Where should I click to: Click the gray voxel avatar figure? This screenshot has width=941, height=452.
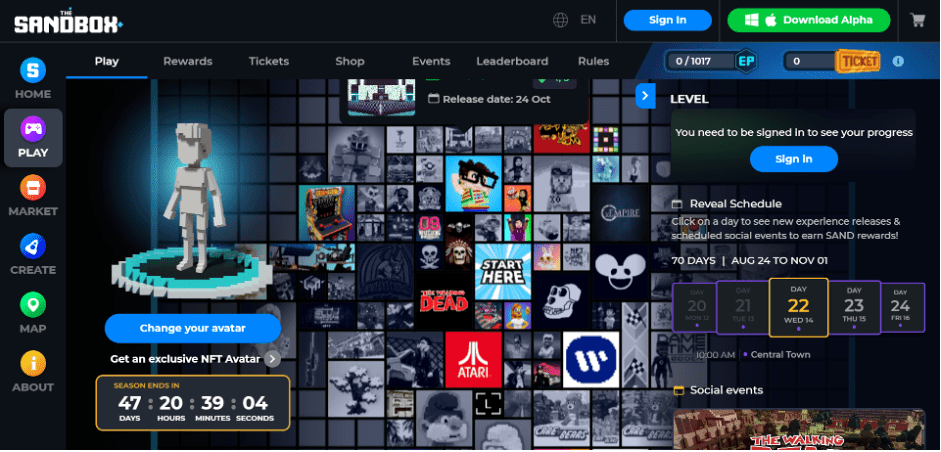click(x=192, y=198)
